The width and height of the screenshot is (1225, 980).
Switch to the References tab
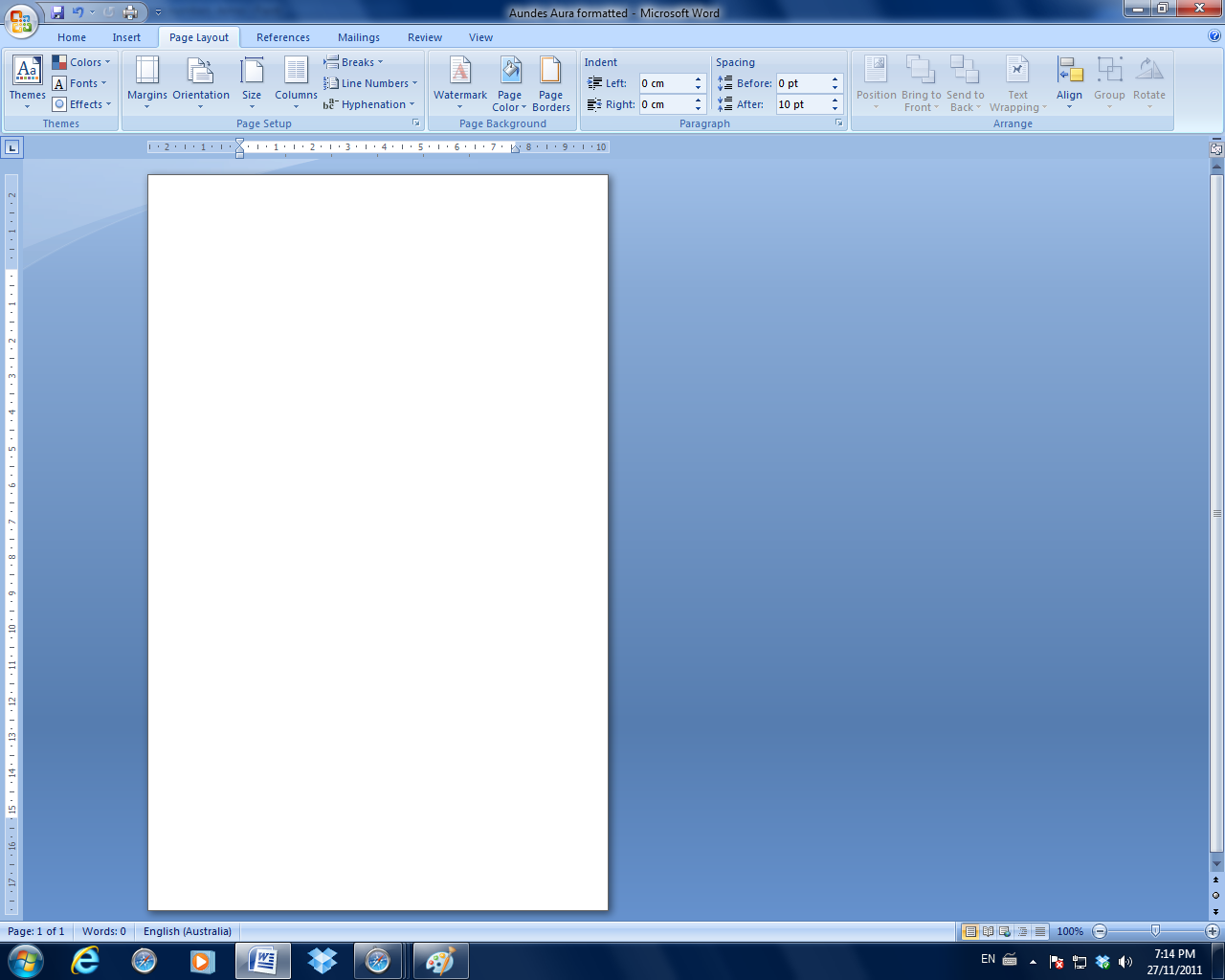(x=283, y=37)
